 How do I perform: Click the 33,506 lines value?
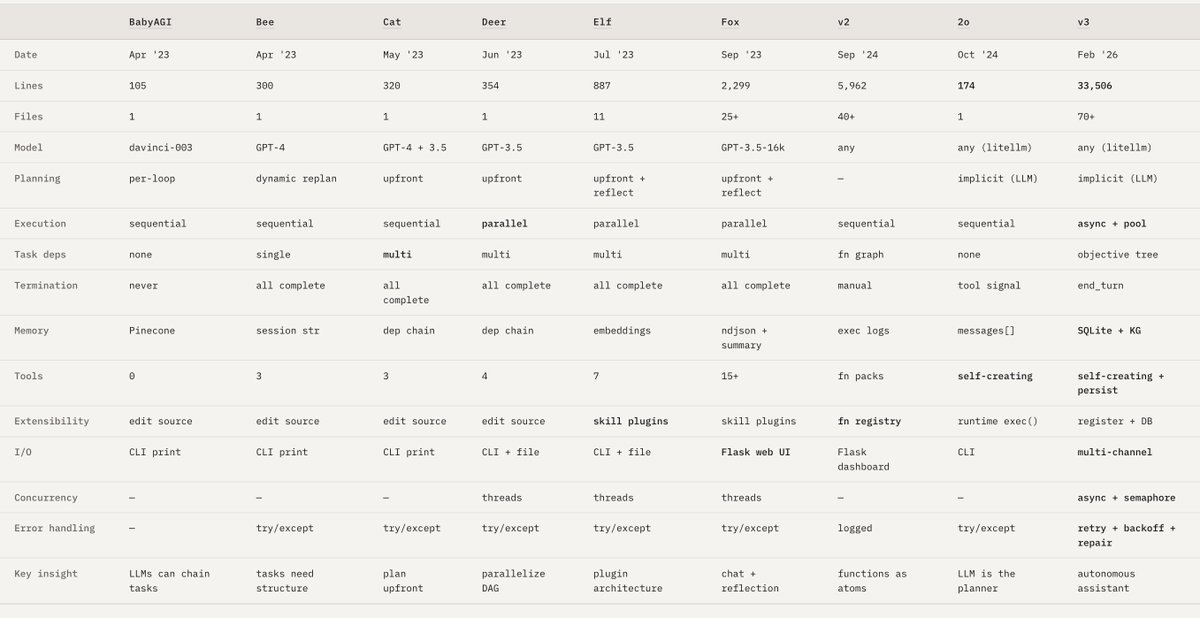pos(1095,86)
